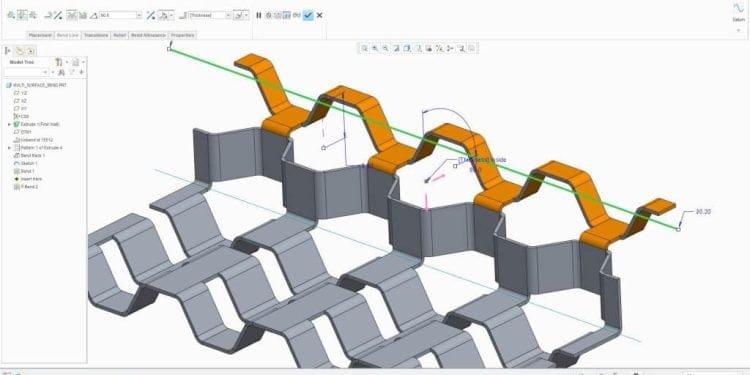Open the Thickness radius dropdown
This screenshot has width=750, height=375.
coord(228,15)
